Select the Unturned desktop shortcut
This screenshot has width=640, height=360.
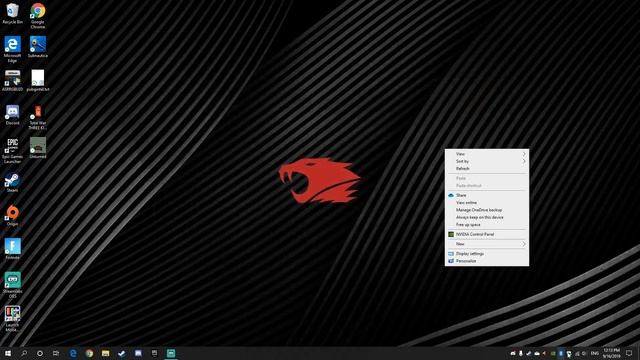click(x=38, y=148)
